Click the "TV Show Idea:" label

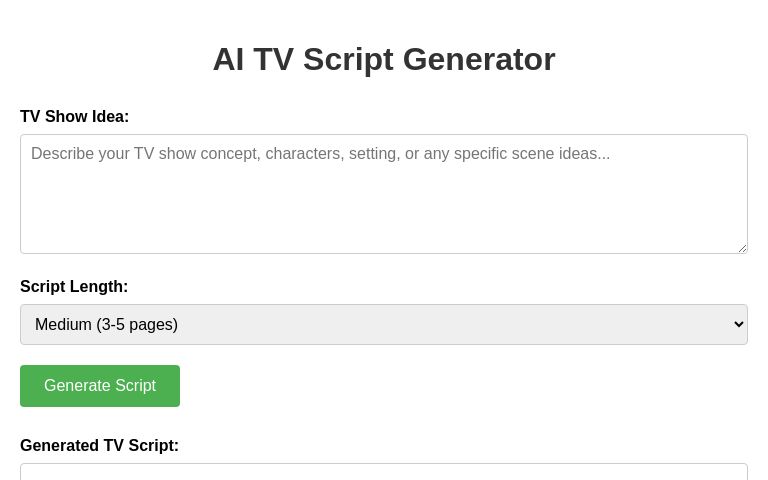pos(74,117)
